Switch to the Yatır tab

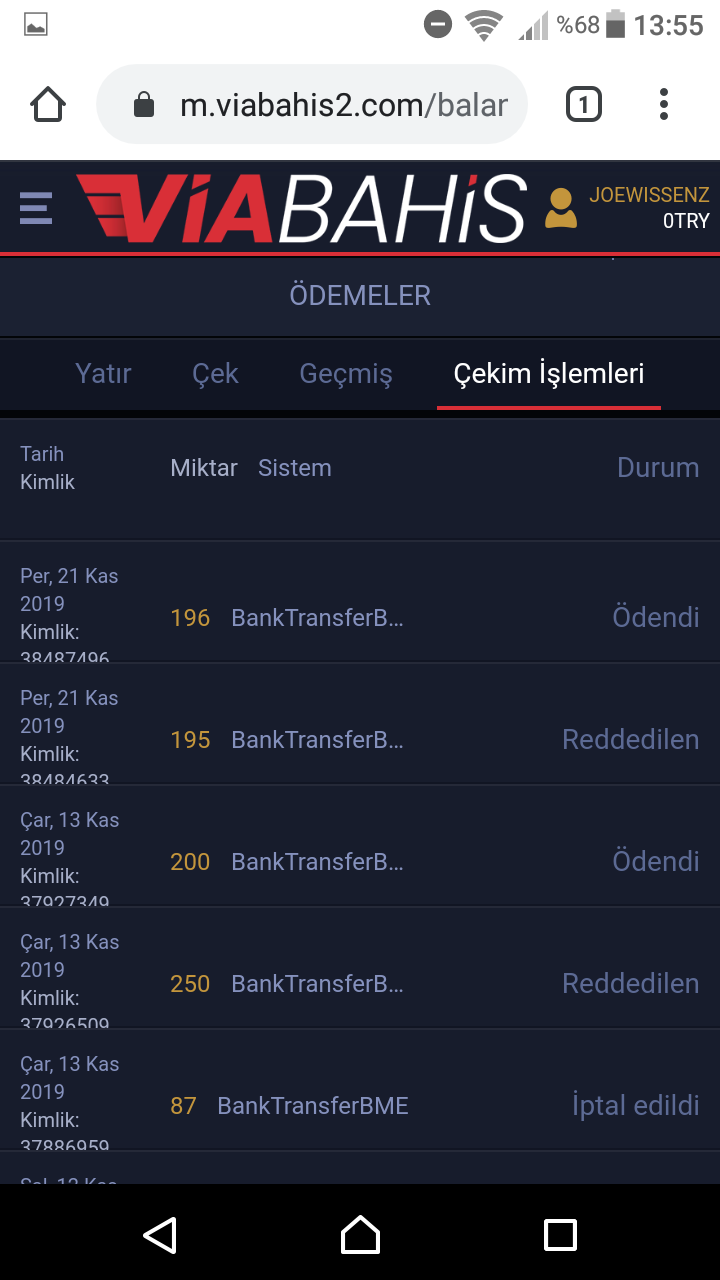[x=103, y=374]
